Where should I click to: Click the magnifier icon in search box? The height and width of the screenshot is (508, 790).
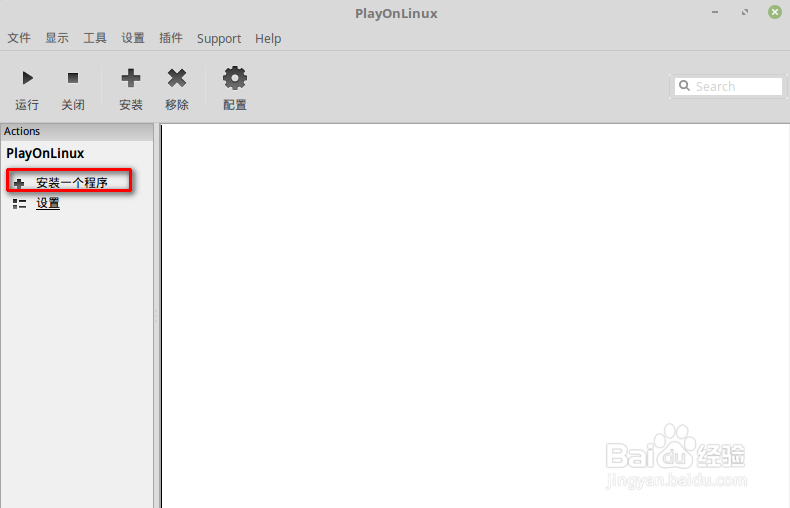pyautogui.click(x=684, y=86)
